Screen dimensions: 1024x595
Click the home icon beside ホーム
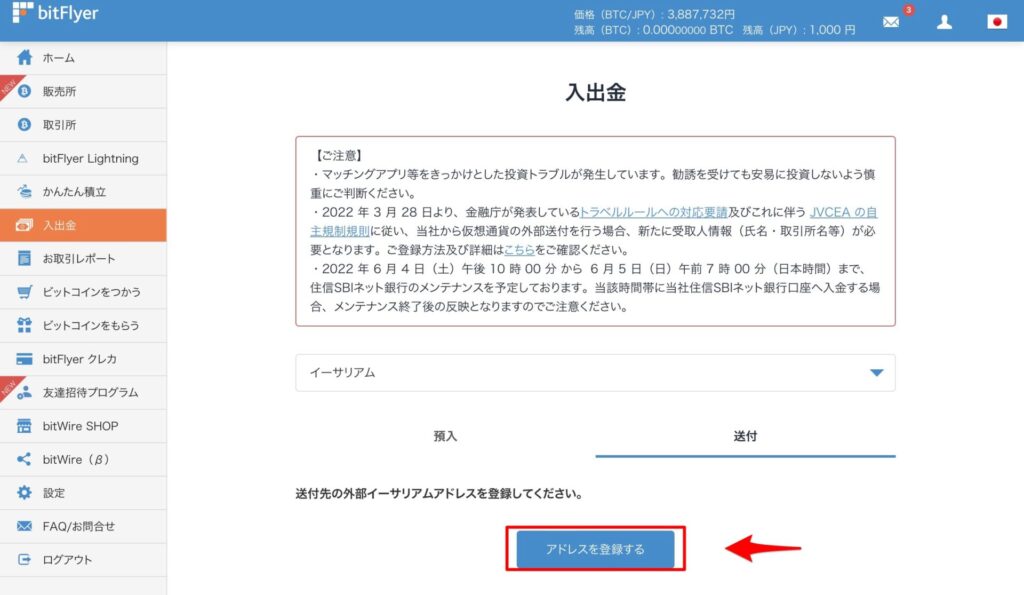(x=24, y=57)
